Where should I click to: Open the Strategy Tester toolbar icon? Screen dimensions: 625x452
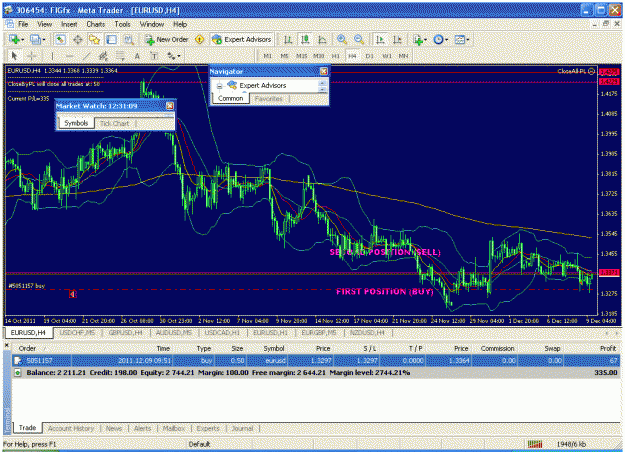pyautogui.click(x=128, y=39)
